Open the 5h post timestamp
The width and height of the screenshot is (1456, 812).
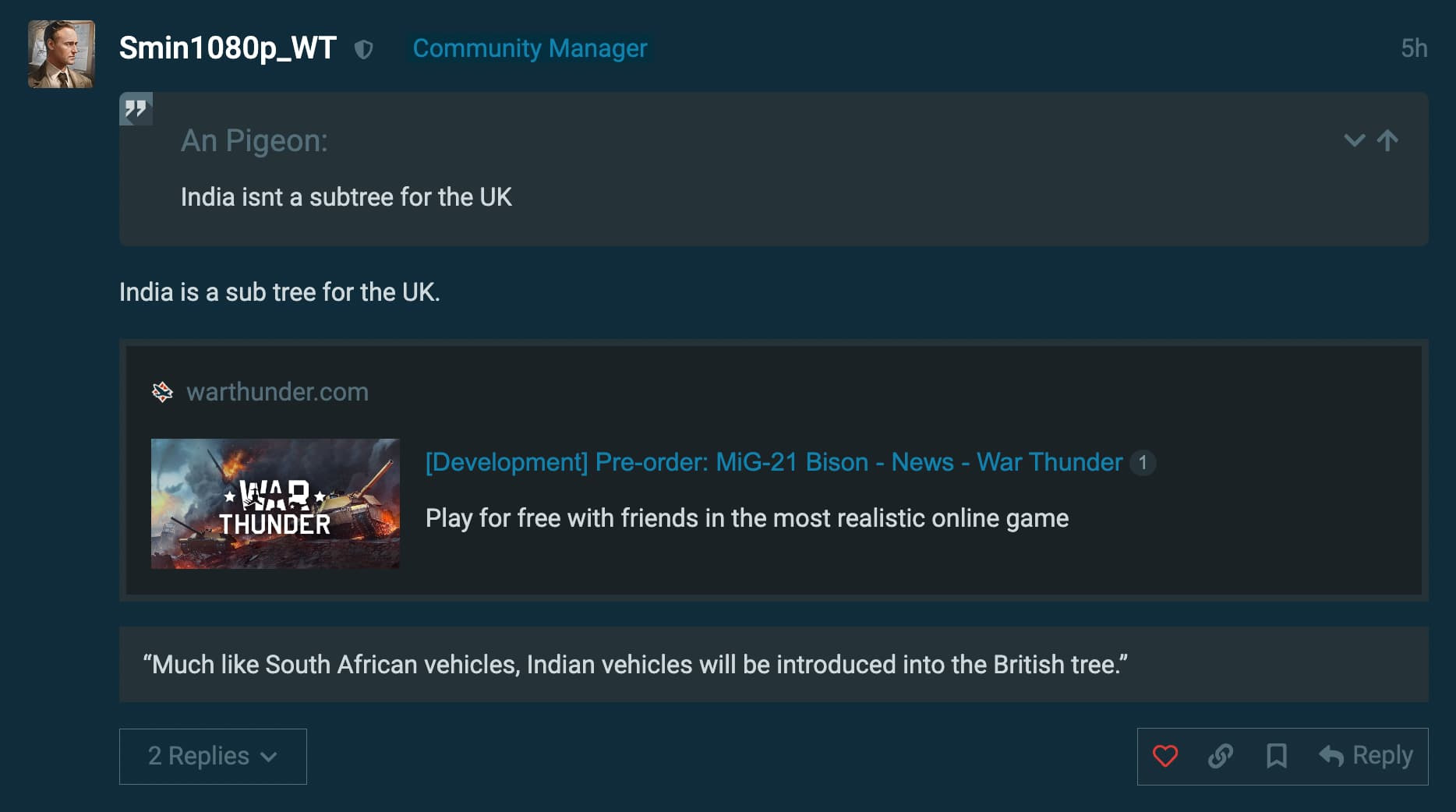tap(1414, 48)
